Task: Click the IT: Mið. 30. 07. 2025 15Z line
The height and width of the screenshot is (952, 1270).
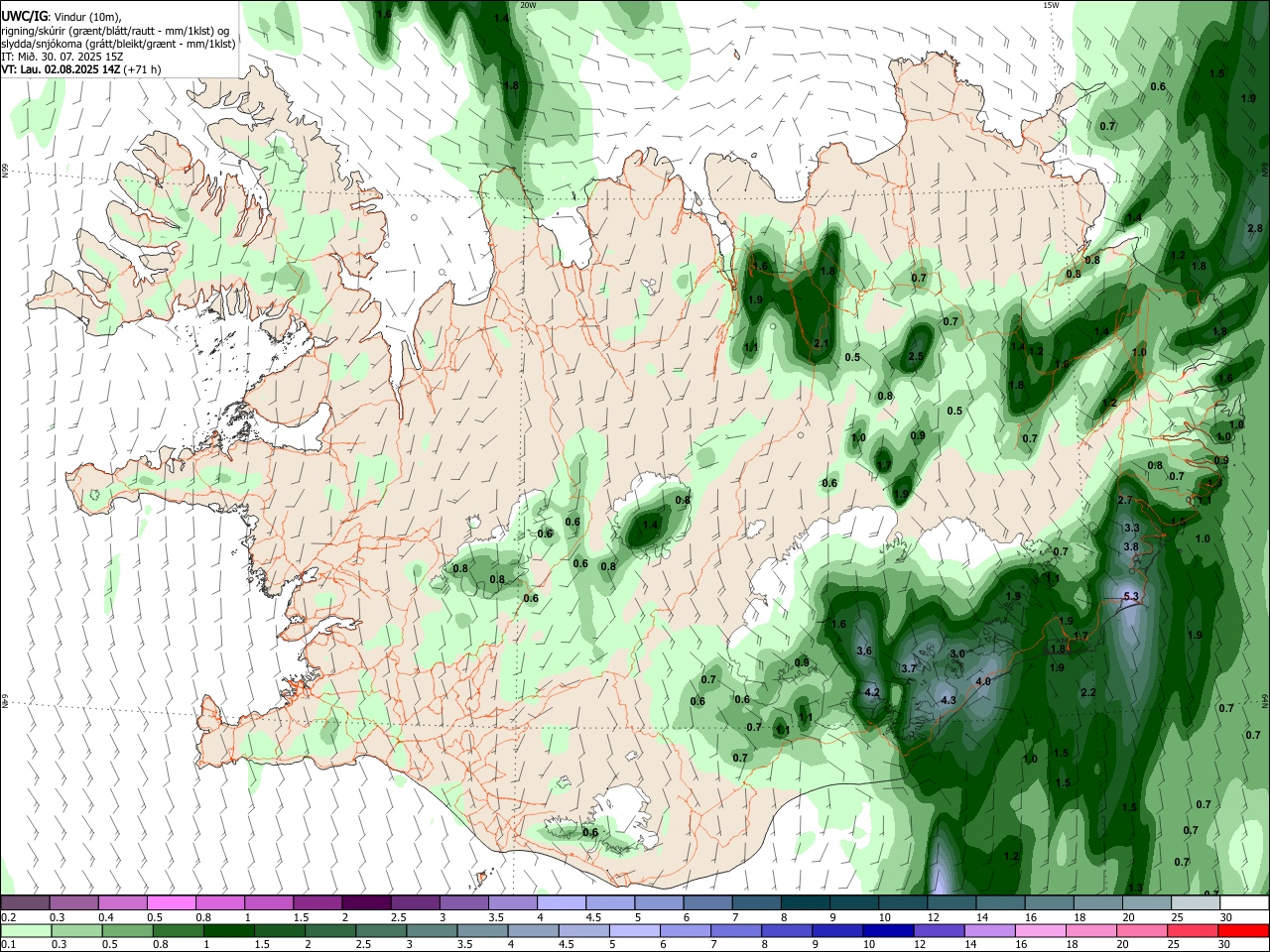Action: 63,57
